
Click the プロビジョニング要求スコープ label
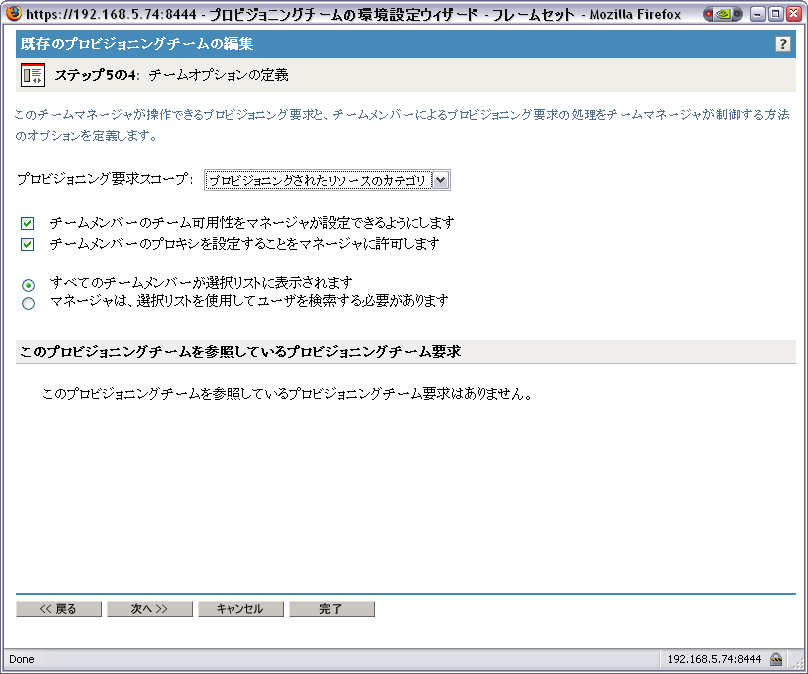tap(105, 179)
